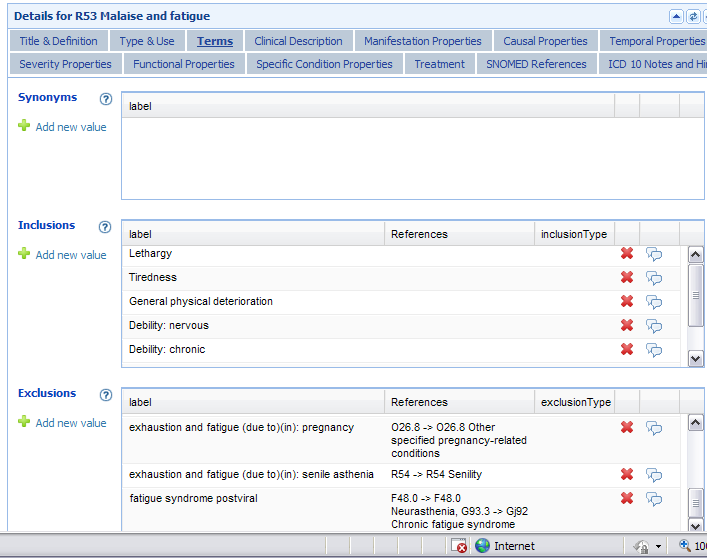Open comments for Tiredness inclusion

point(654,278)
